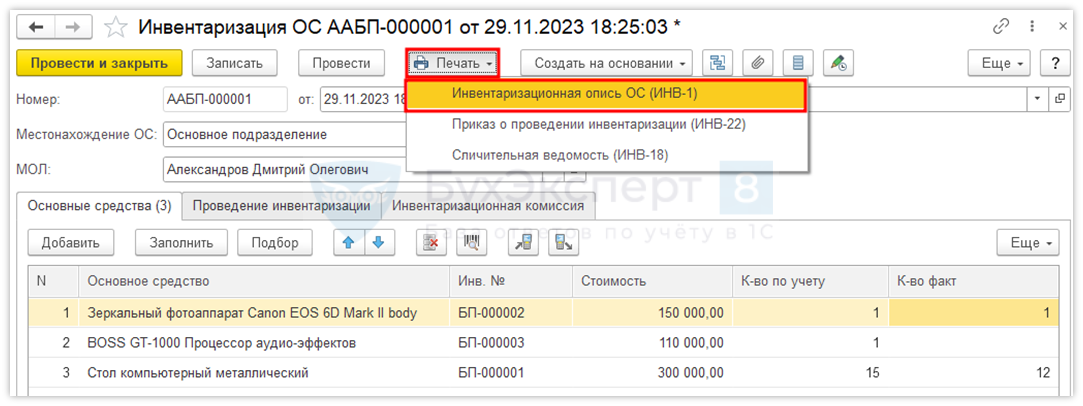Click cost cell 150 000,00
The image size is (1083, 406).
coord(652,313)
